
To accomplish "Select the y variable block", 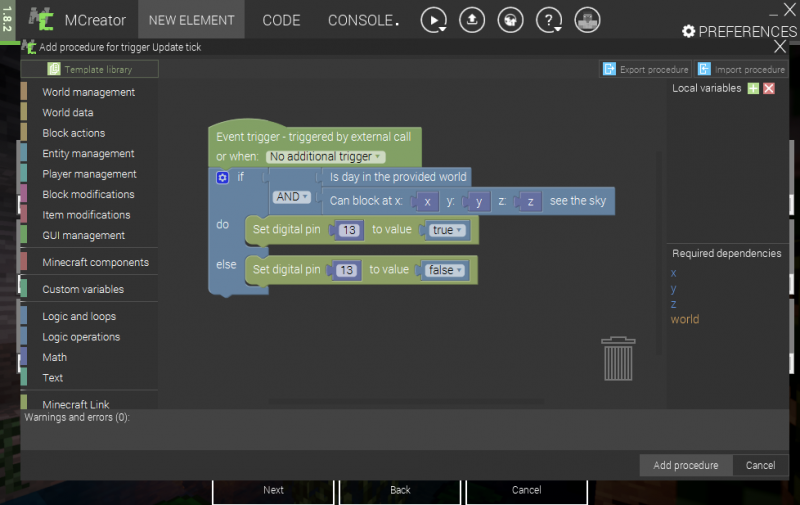I will (x=478, y=201).
